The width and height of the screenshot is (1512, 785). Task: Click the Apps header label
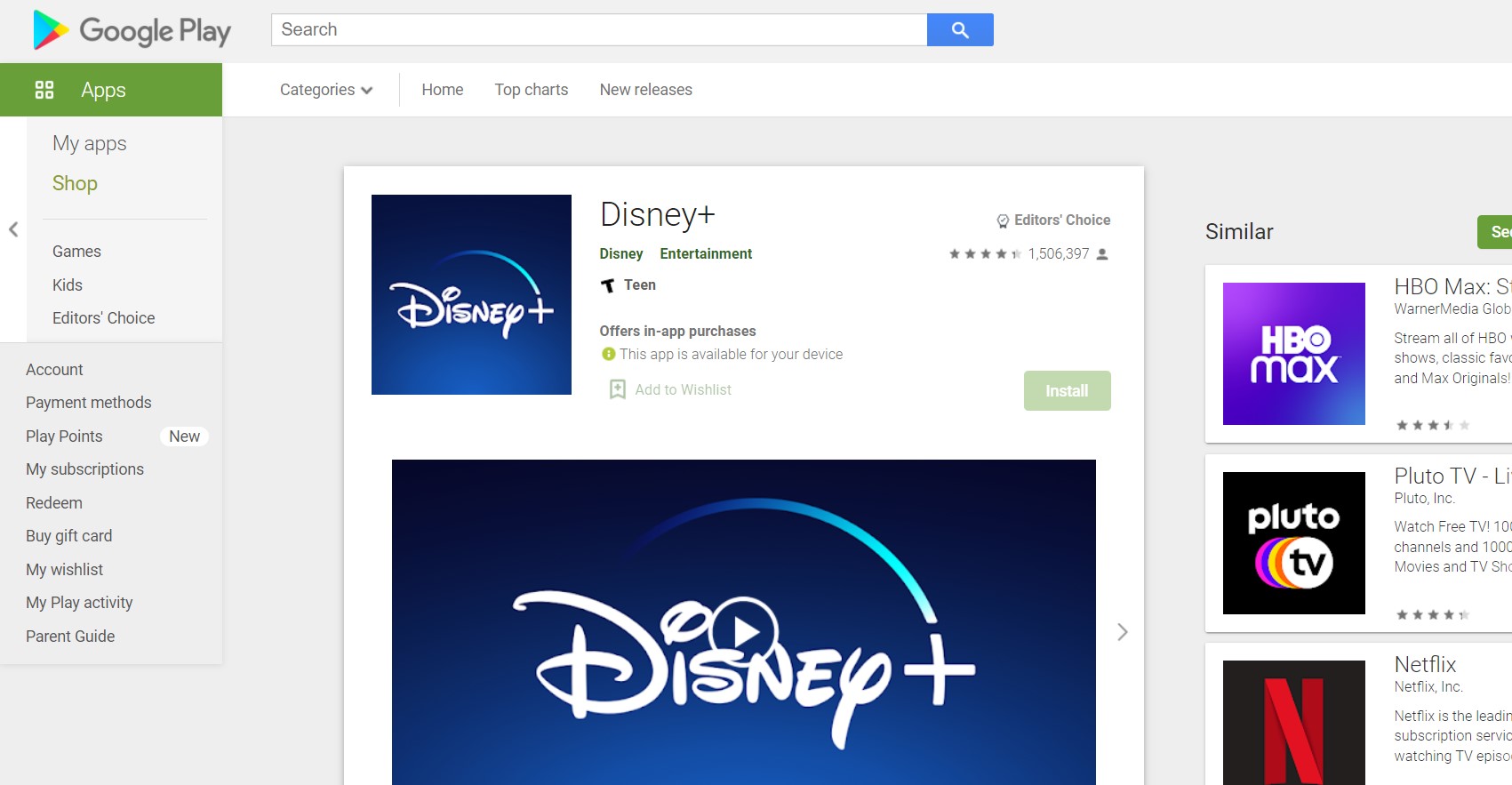pos(103,90)
